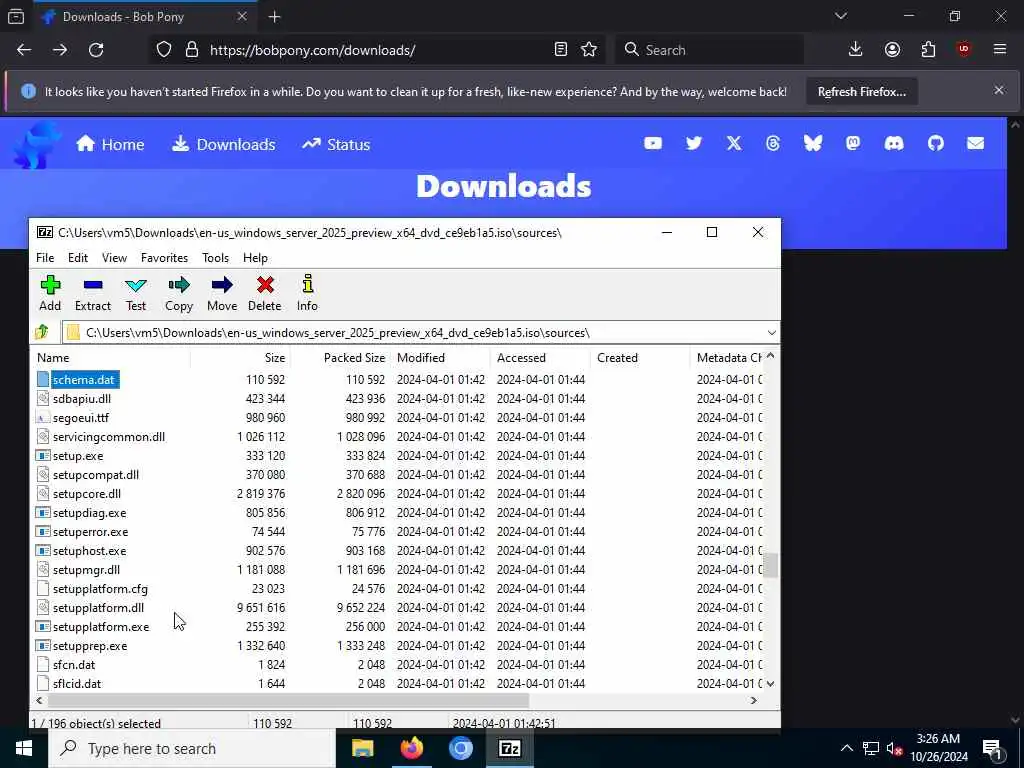Run the Test archive tool
The width and height of the screenshot is (1024, 768).
tap(136, 293)
